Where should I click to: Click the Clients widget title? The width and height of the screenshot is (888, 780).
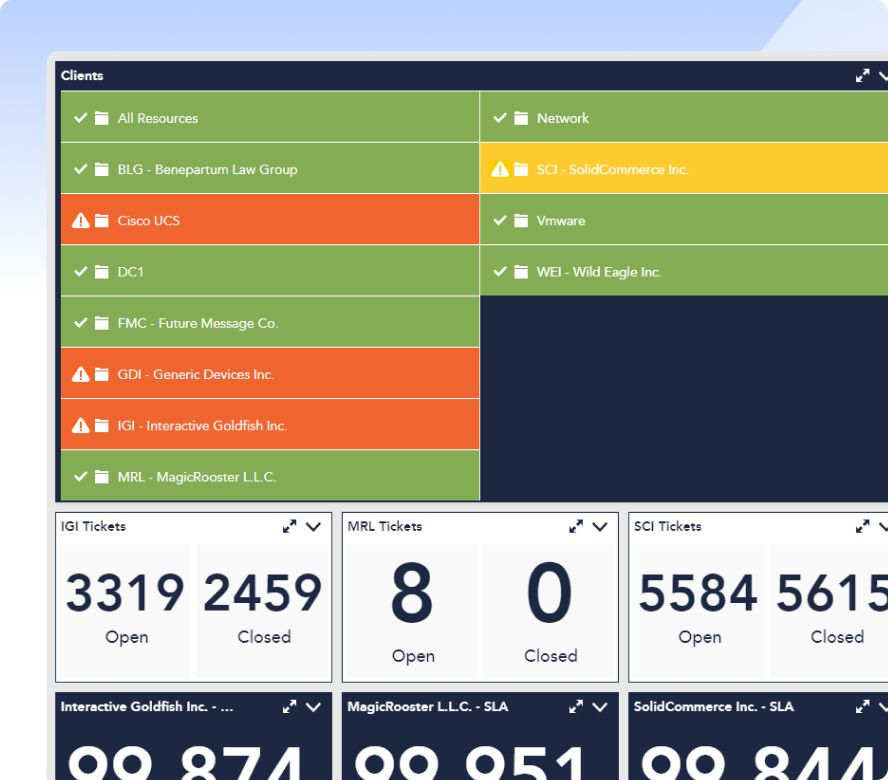point(82,75)
